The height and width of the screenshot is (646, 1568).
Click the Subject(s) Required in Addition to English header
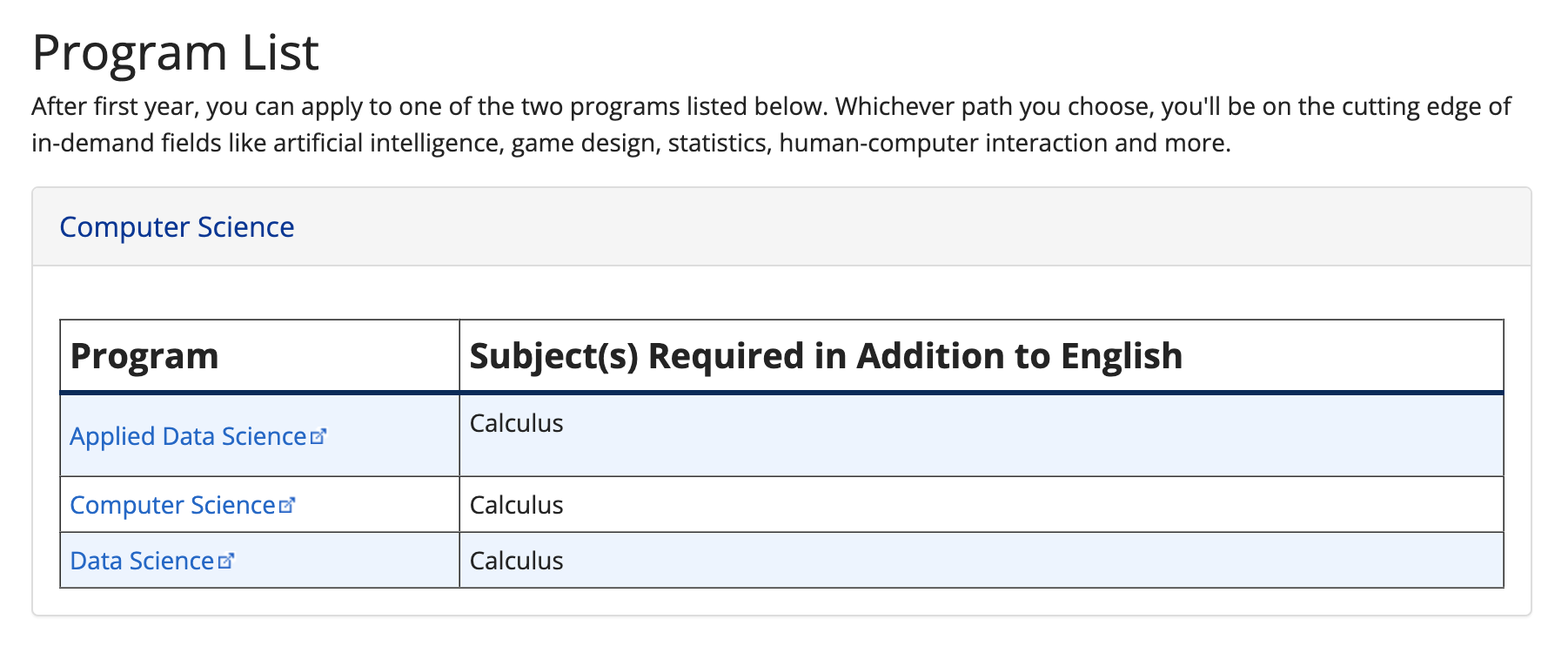pos(825,355)
